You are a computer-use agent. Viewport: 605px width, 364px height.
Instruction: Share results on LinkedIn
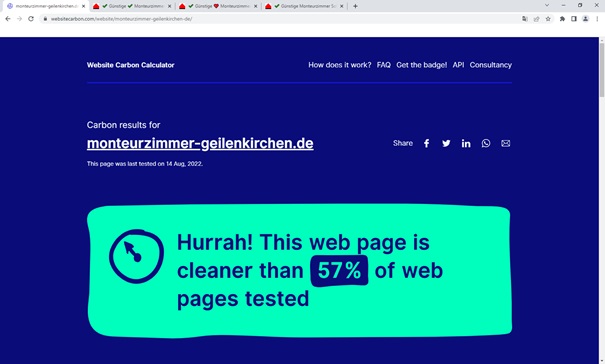click(x=466, y=143)
